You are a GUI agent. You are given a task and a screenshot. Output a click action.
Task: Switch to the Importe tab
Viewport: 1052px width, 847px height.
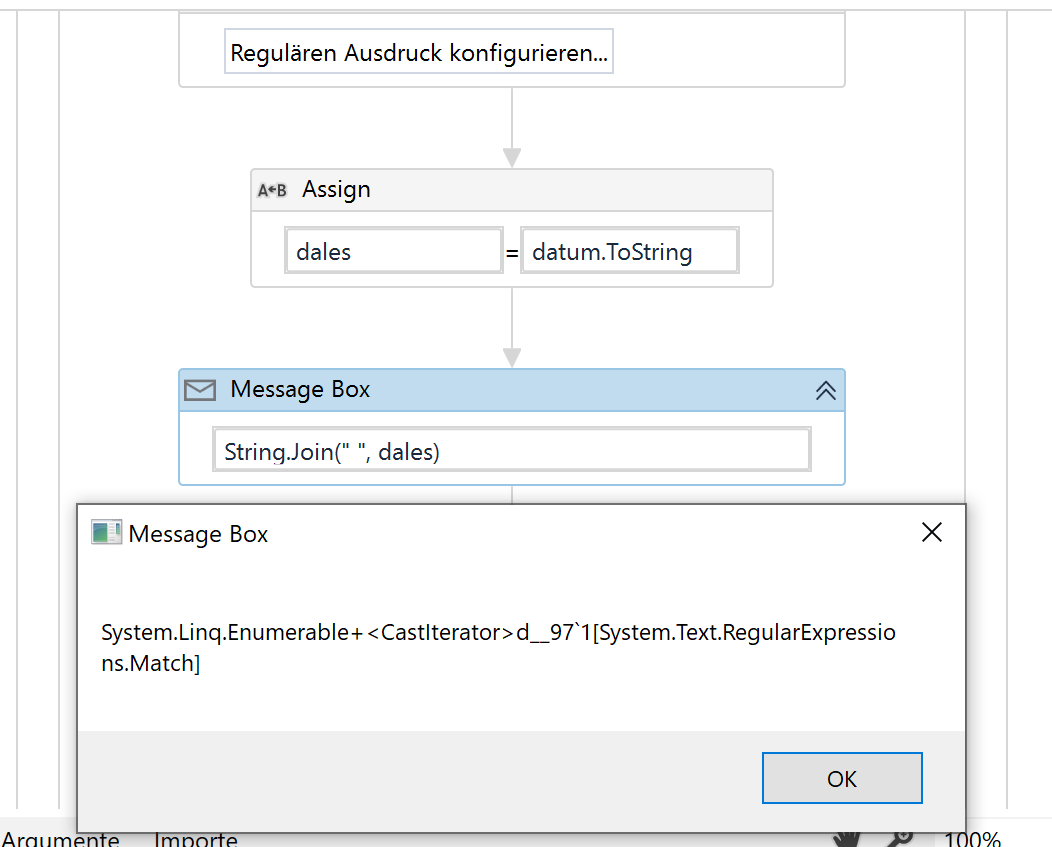point(195,841)
